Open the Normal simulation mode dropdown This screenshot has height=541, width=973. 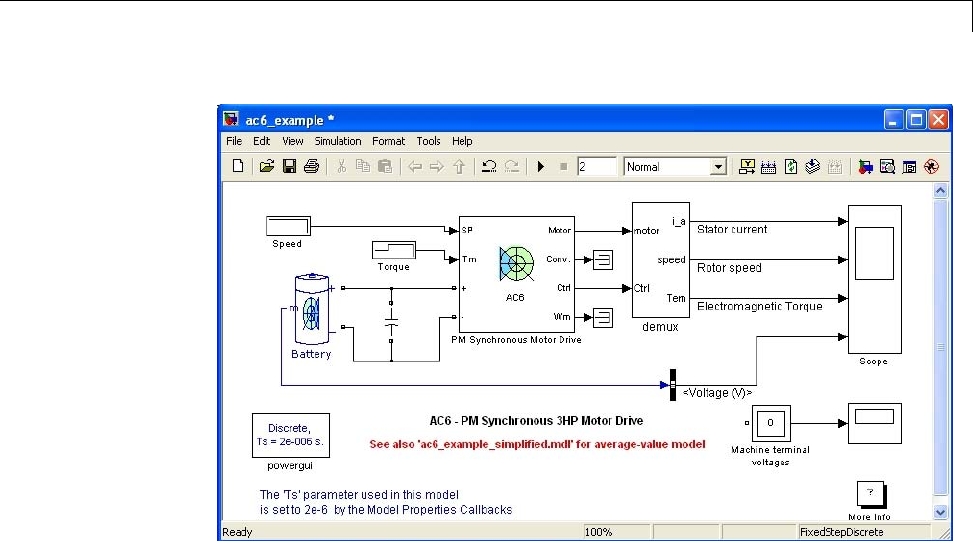point(718,166)
